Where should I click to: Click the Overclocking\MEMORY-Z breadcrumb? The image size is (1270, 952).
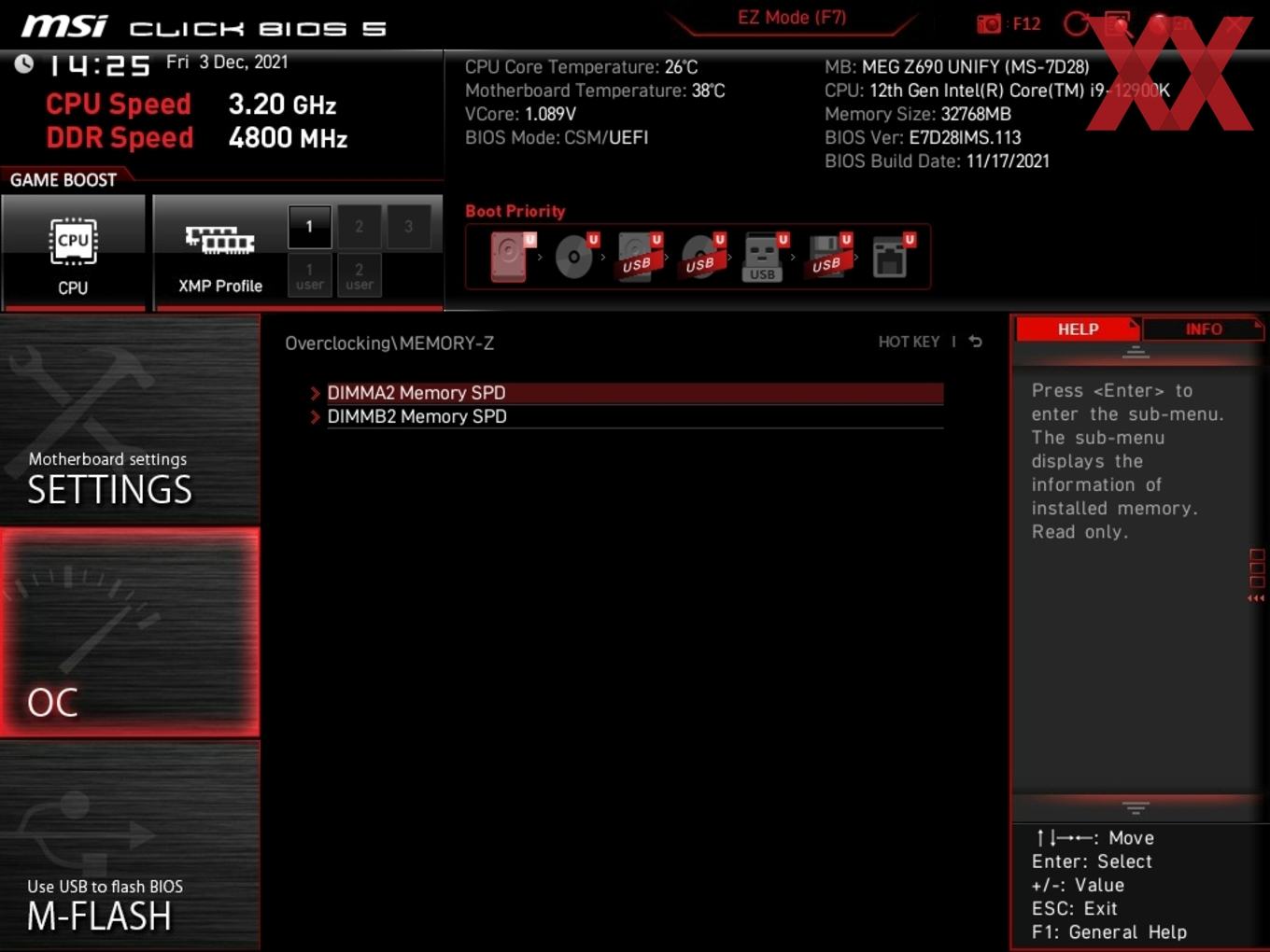(x=389, y=343)
